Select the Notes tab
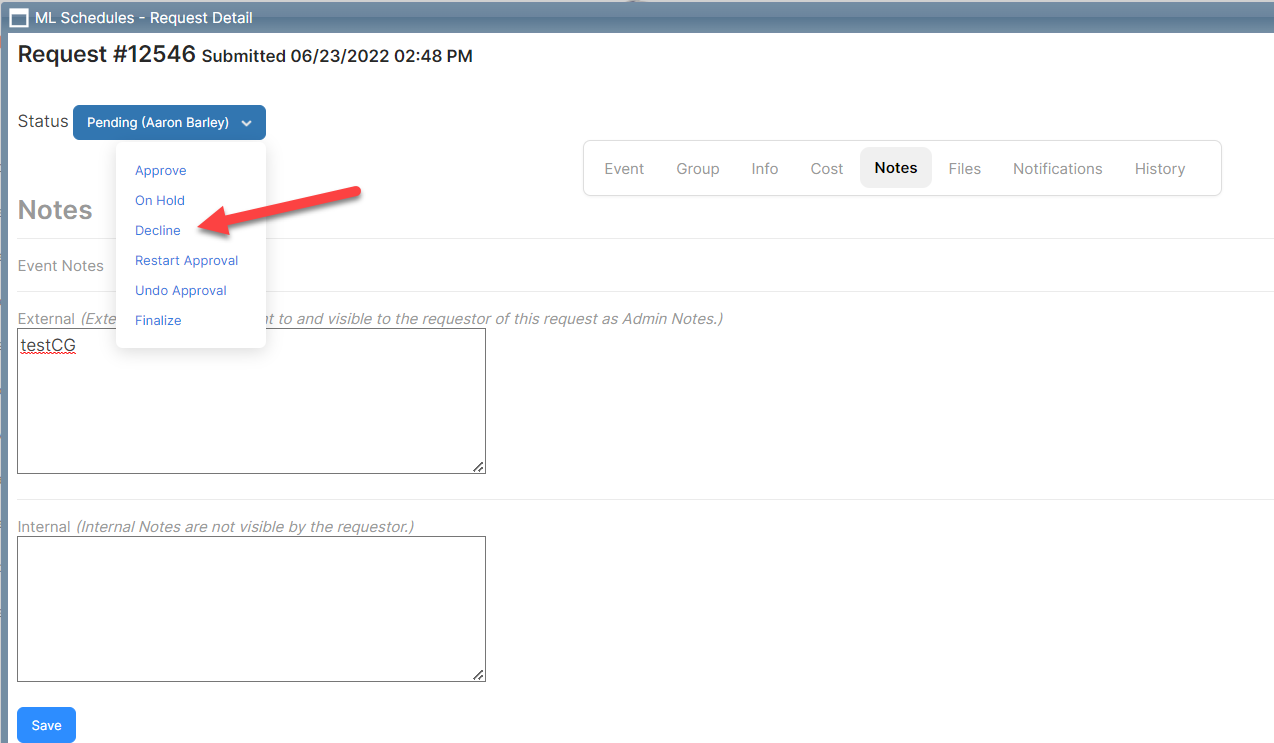Image resolution: width=1274 pixels, height=743 pixels. point(896,168)
